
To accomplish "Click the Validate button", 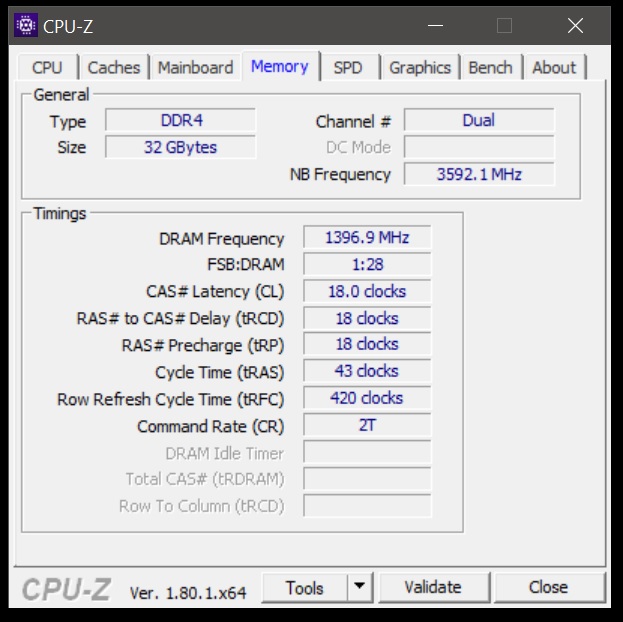I will point(433,587).
